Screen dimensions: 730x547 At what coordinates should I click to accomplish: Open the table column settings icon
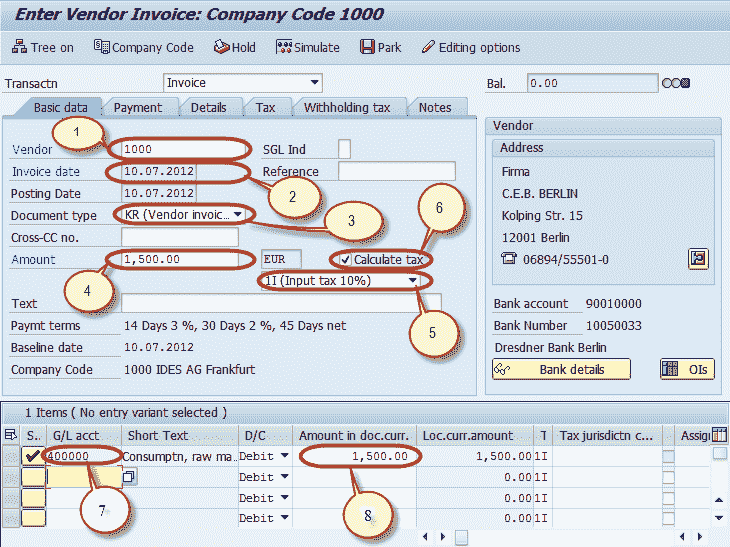point(719,435)
